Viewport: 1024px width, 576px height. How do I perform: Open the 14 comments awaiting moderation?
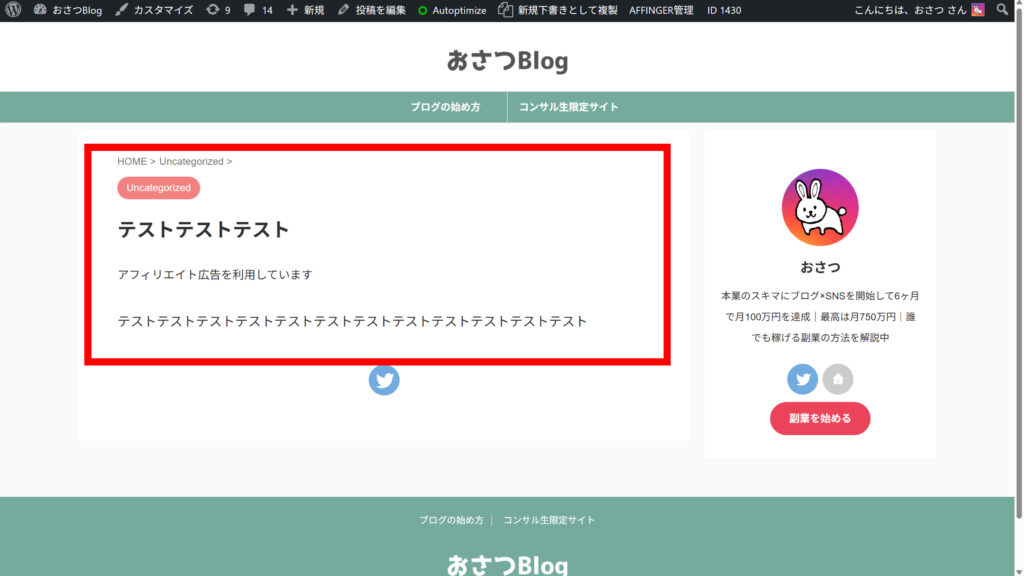[258, 10]
